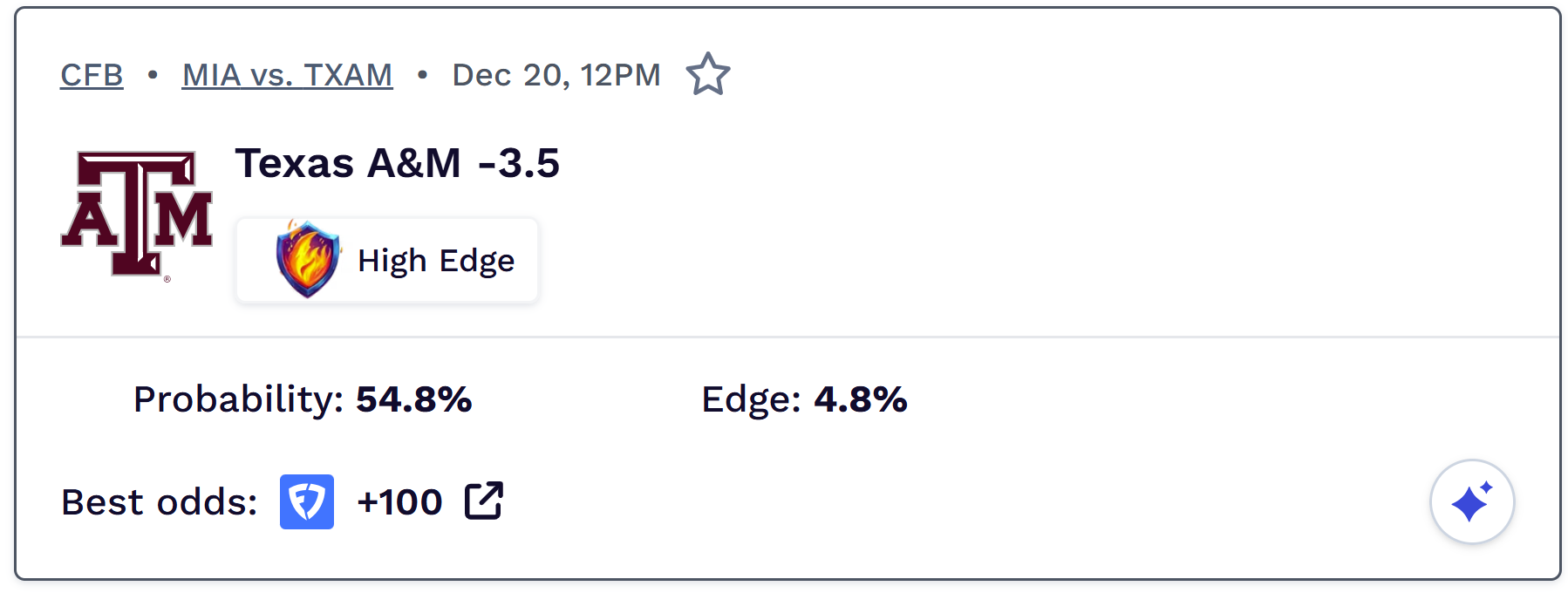Click the Edge label text
The width and height of the screenshot is (1568, 593).
click(751, 399)
